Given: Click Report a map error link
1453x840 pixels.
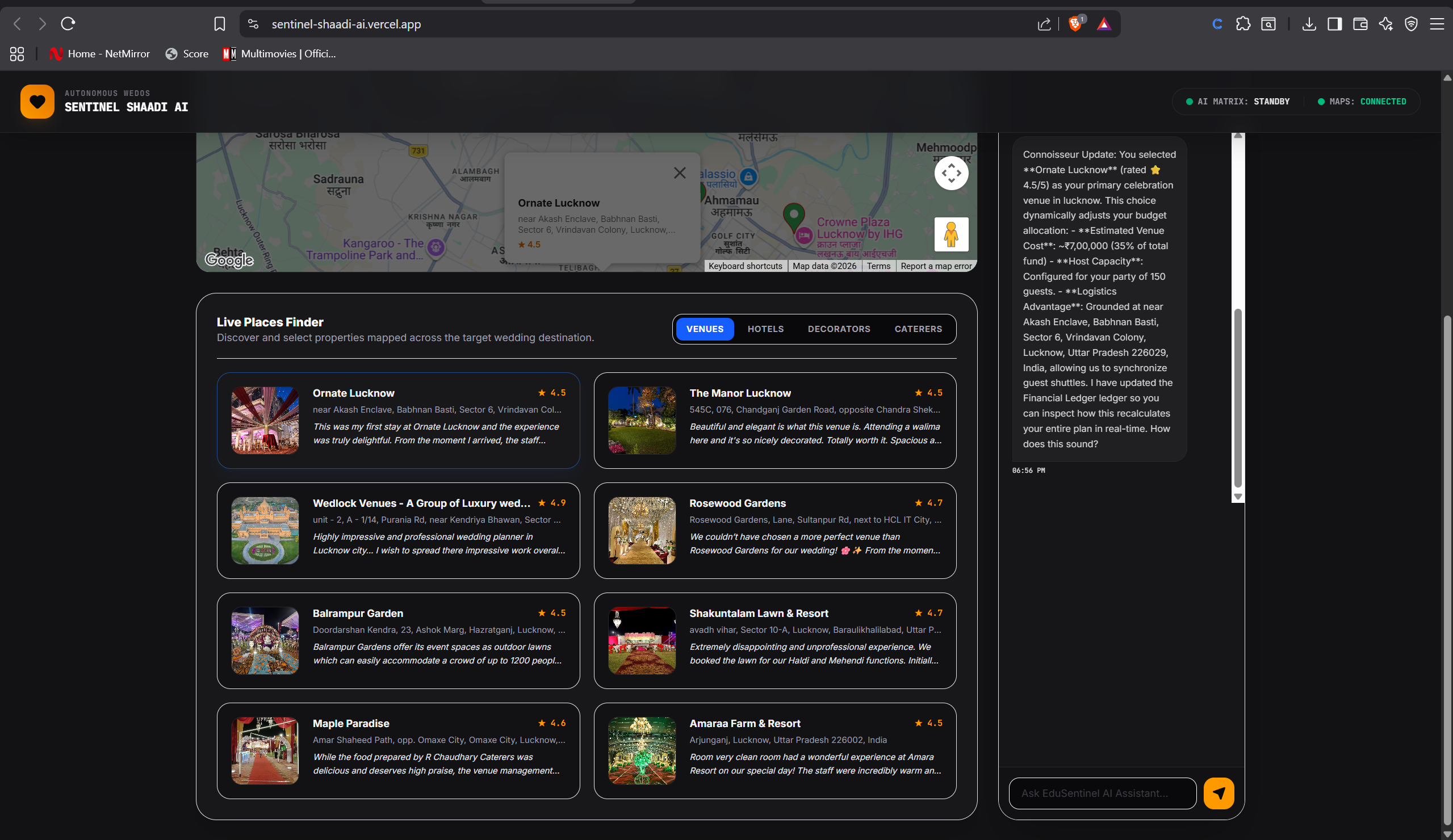Looking at the screenshot, I should tap(936, 266).
